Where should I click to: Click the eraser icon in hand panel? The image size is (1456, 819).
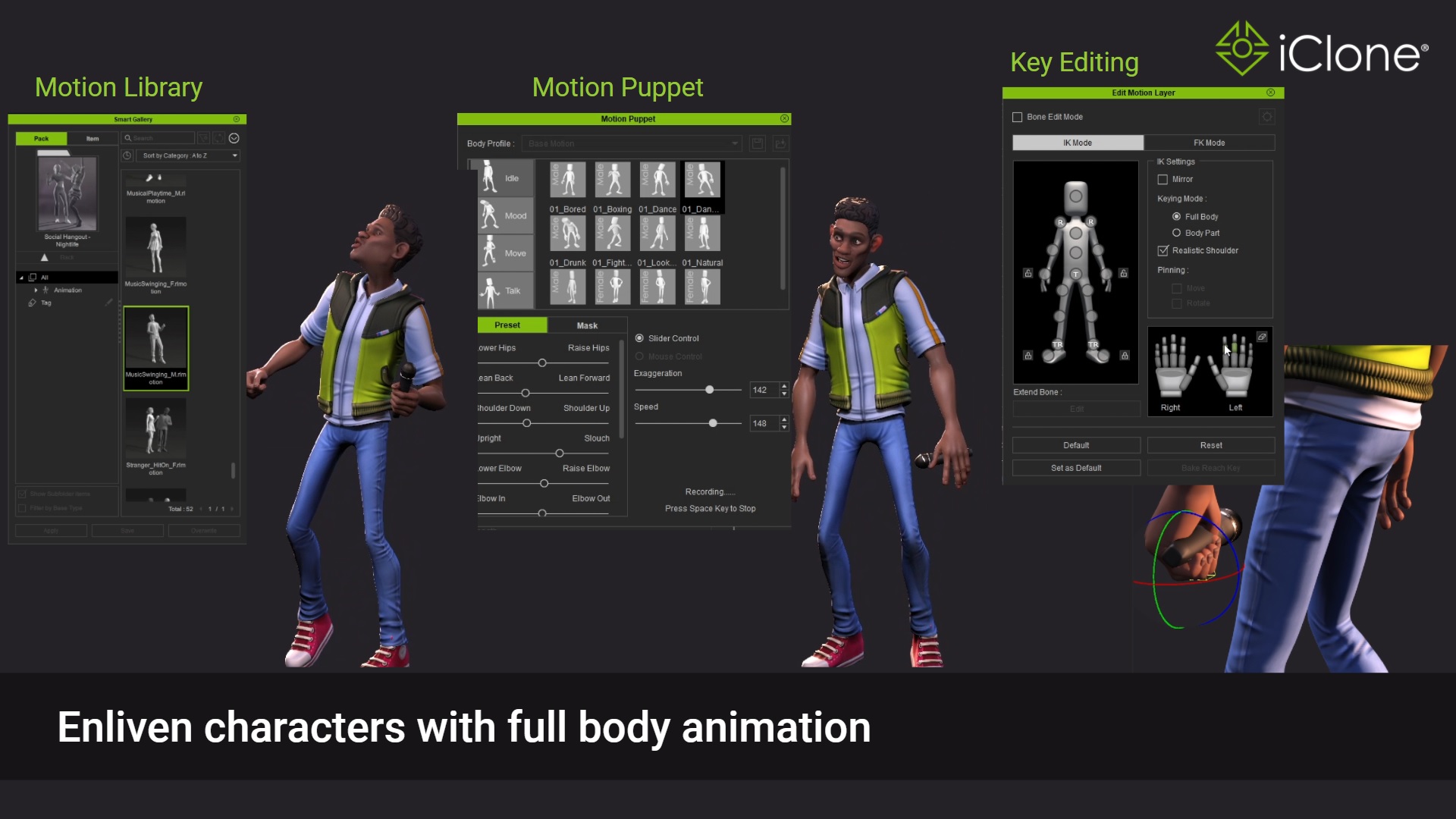click(1262, 337)
